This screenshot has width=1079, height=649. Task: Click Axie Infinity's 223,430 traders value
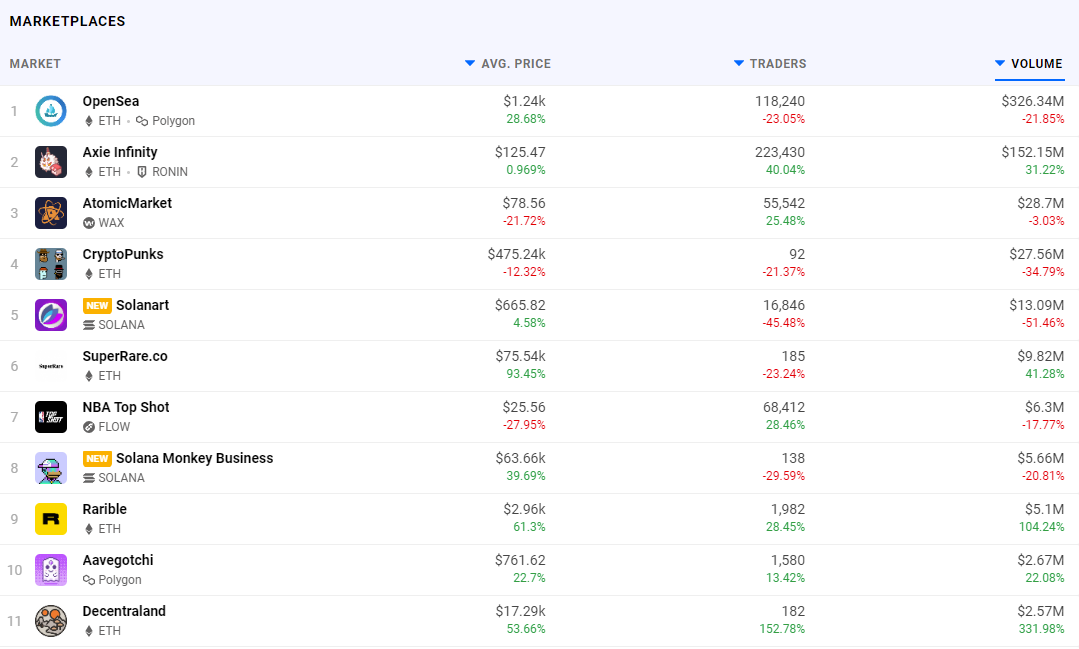coord(780,152)
